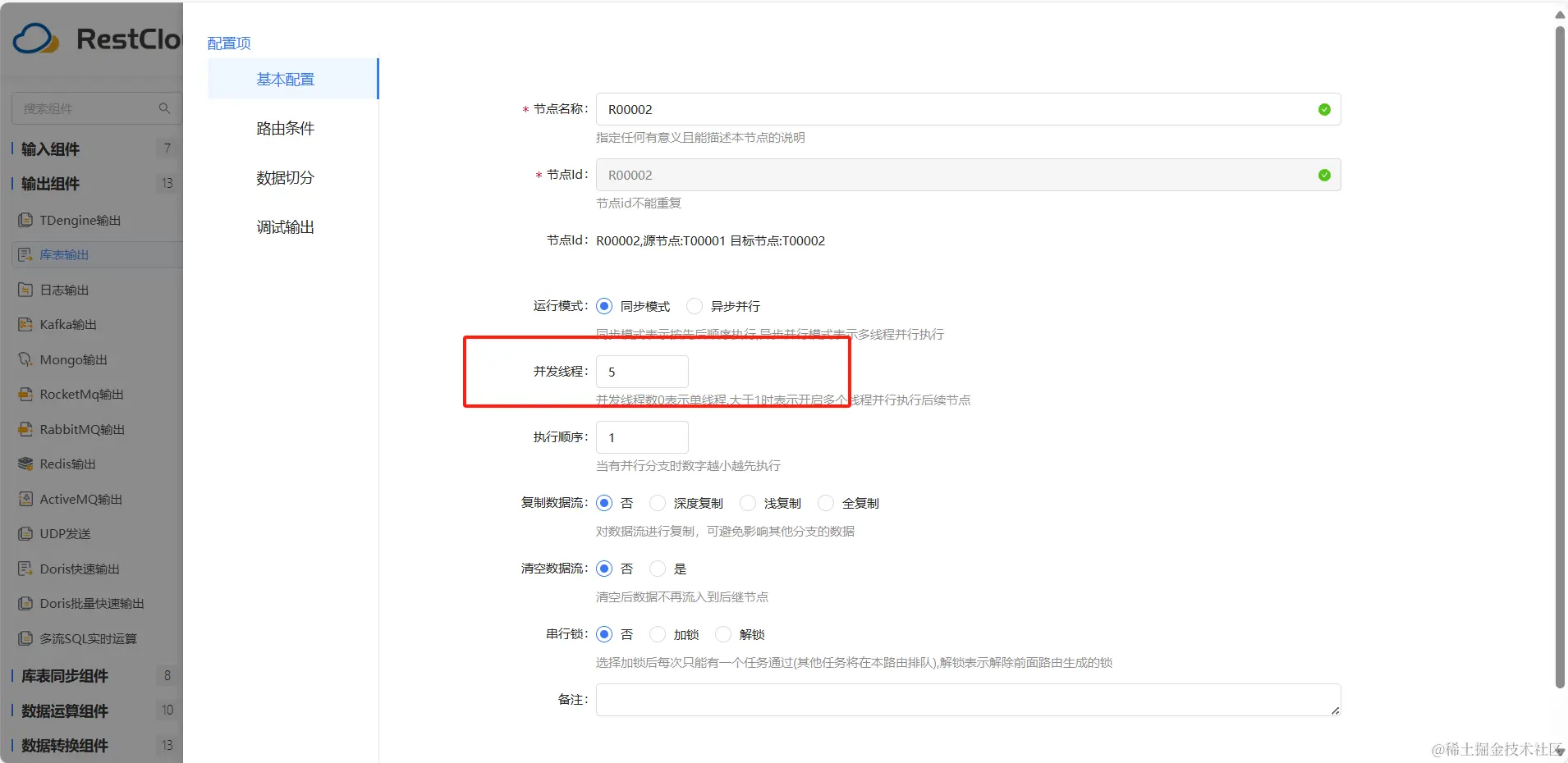
Task: Click the 库表输出 component icon
Action: (25, 254)
